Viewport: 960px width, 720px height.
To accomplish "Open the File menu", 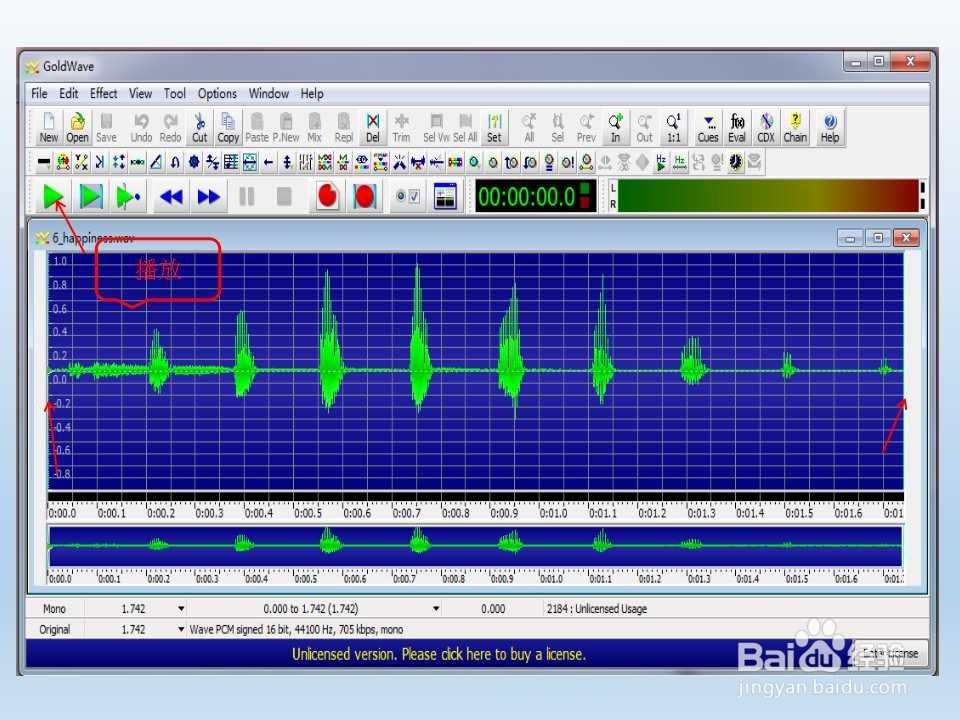I will point(39,94).
